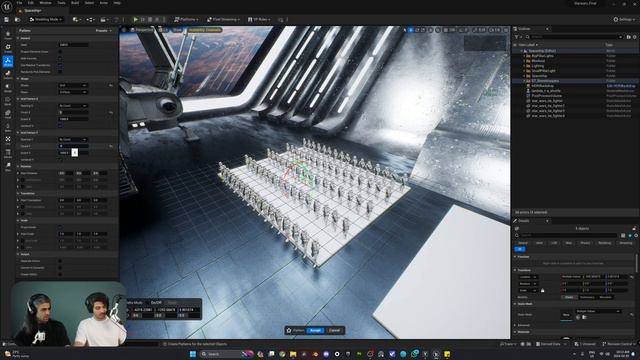The height and width of the screenshot is (360, 640).
Task: Open camera speed control in viewport toolbar
Action: [x=494, y=30]
